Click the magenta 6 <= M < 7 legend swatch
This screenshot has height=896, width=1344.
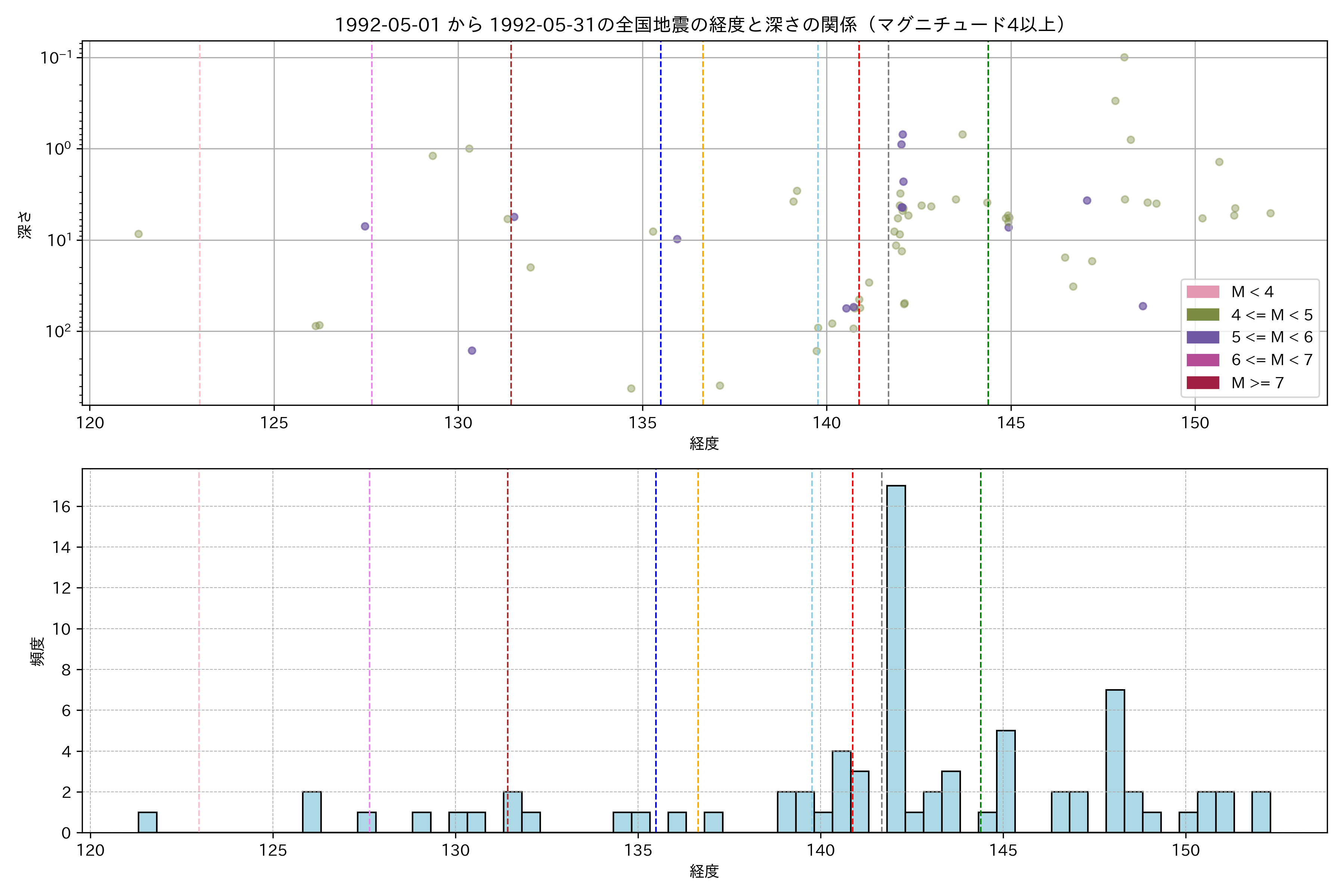pyautogui.click(x=1202, y=360)
